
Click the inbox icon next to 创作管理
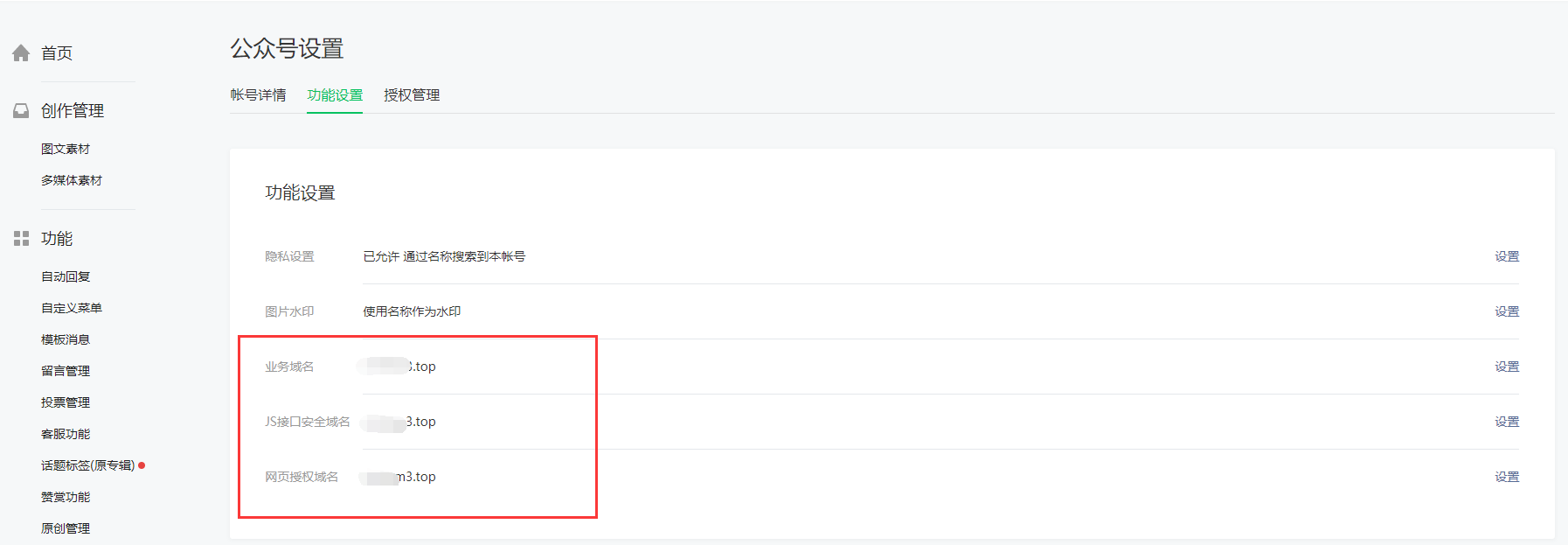tap(21, 111)
